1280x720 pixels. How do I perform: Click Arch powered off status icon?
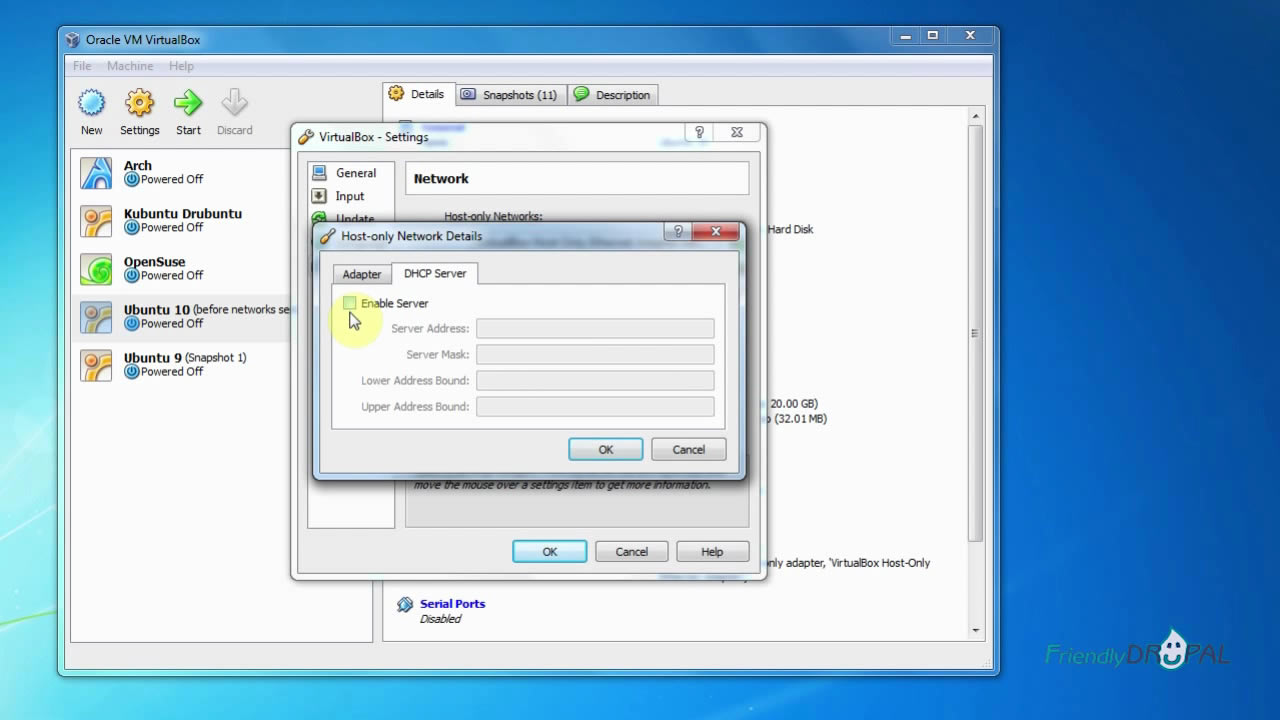[131, 180]
